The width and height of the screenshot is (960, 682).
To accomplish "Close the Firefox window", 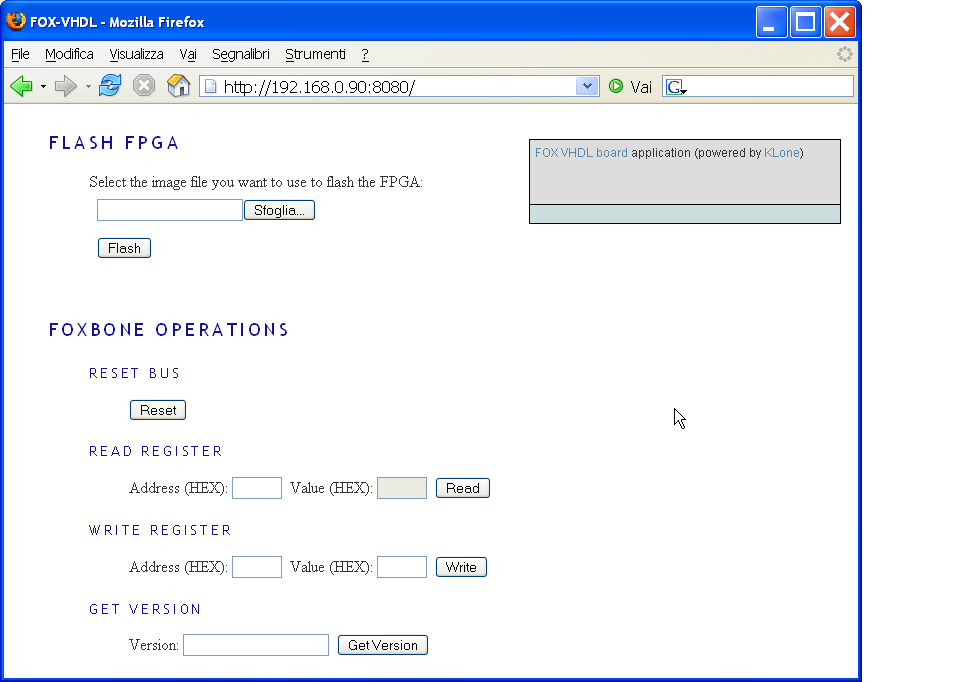I will (840, 23).
